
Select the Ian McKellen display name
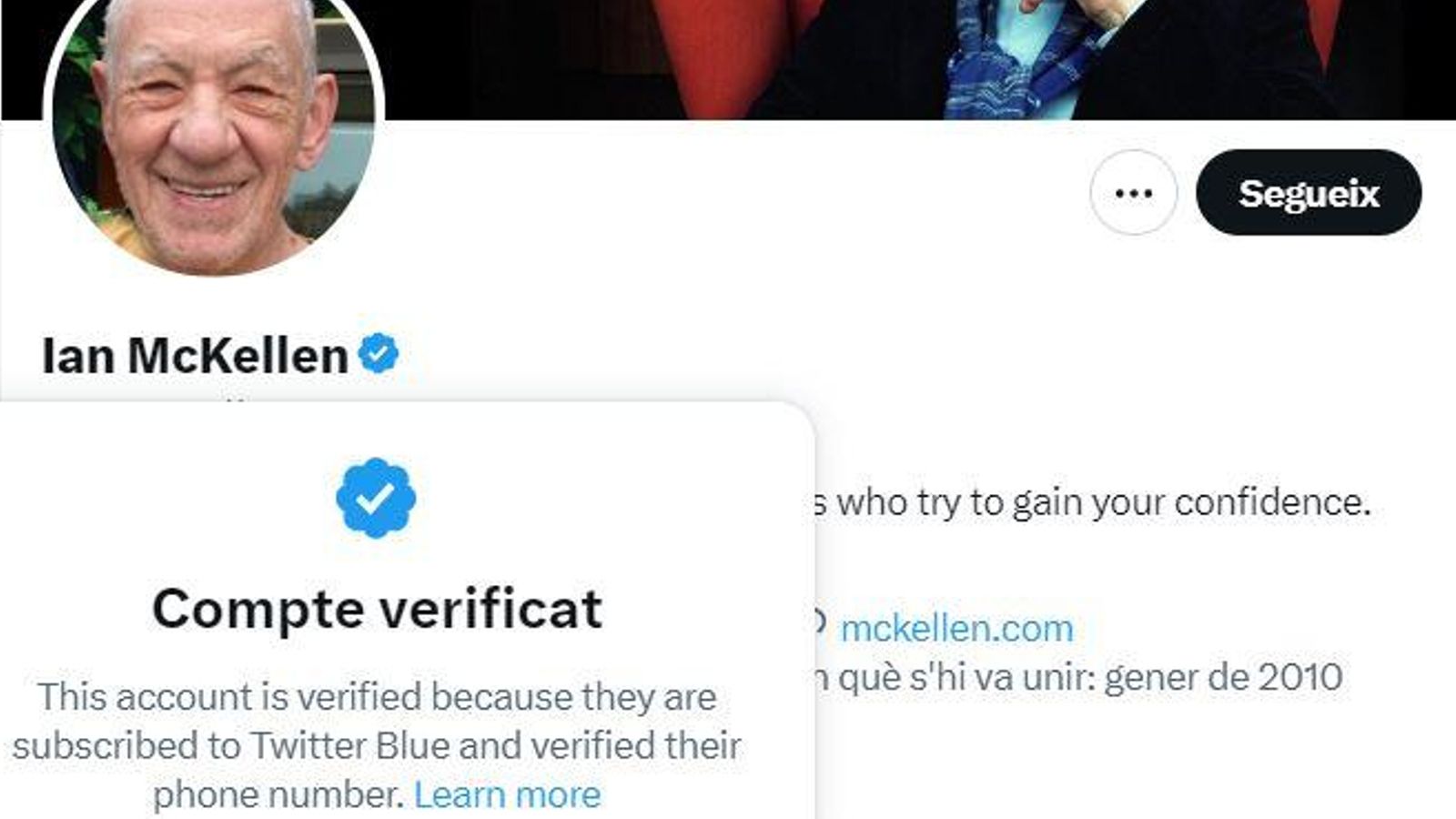click(196, 353)
